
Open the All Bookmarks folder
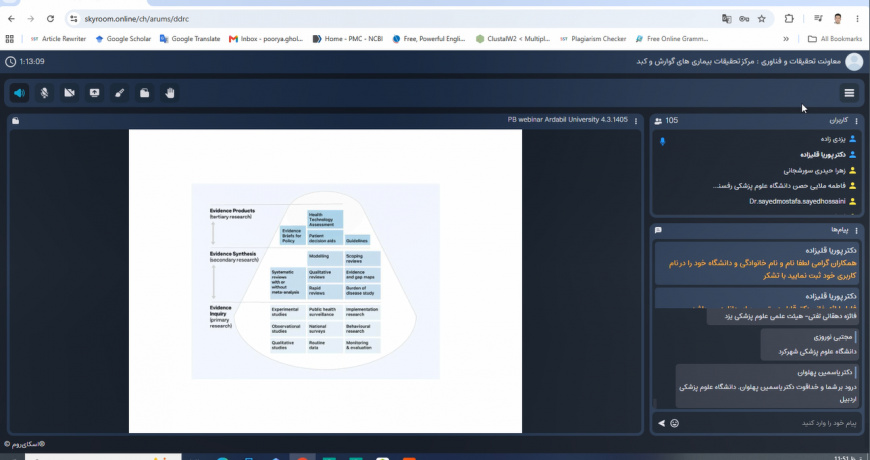click(x=834, y=39)
